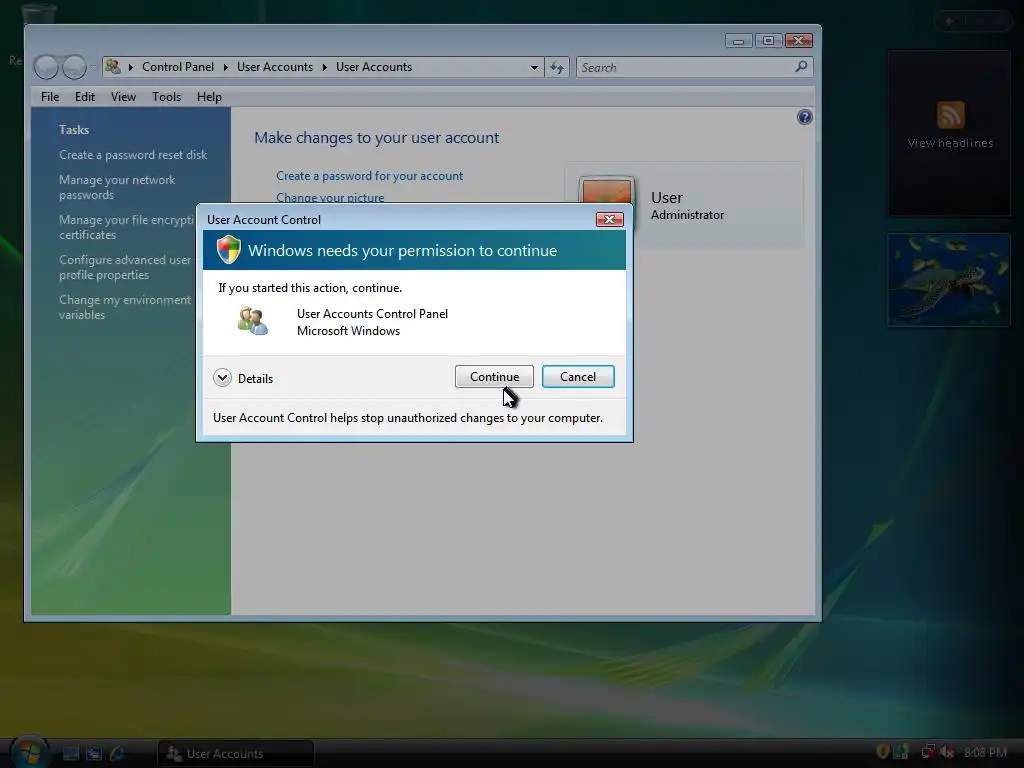
Task: Open Configure advanced user profile properties
Action: pyautogui.click(x=125, y=267)
